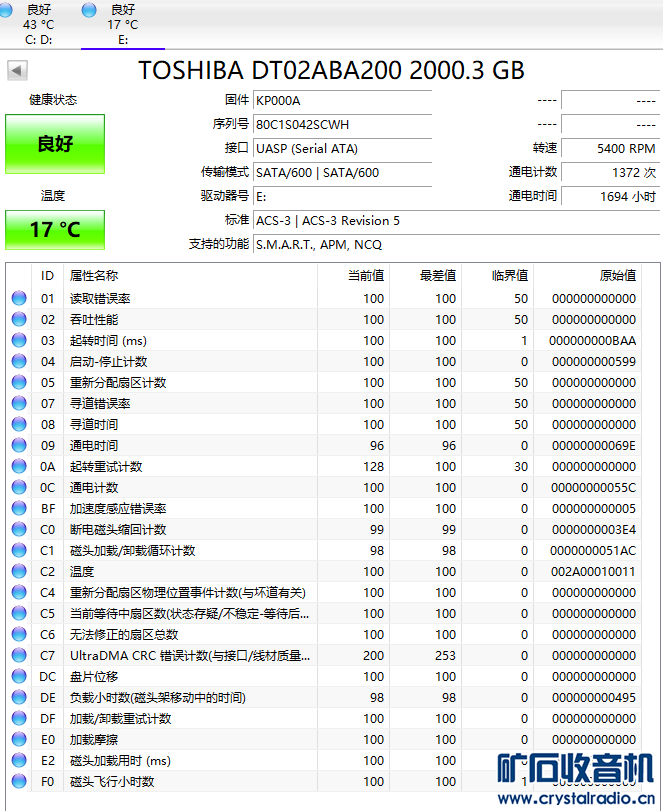Click the 临界值 column header
This screenshot has width=663, height=811.
point(497,276)
